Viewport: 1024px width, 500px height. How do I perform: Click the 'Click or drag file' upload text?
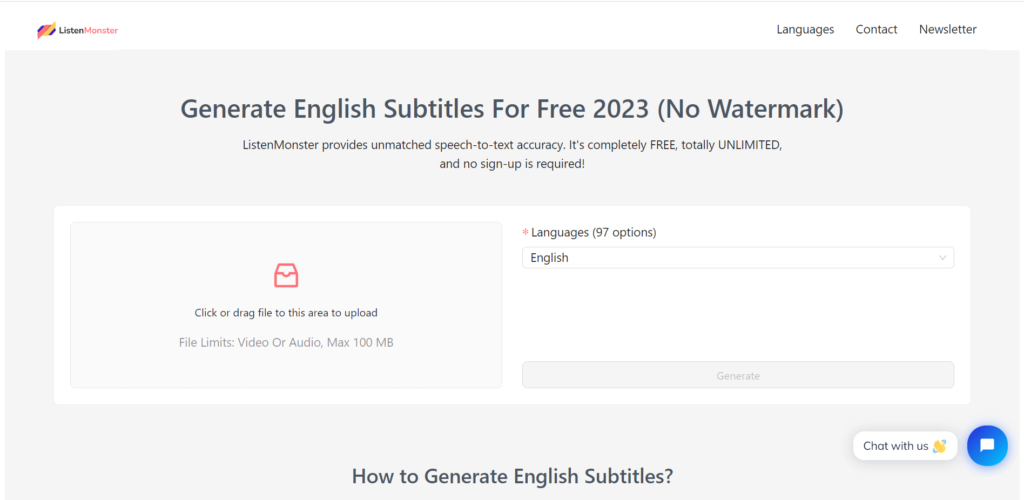(x=286, y=313)
